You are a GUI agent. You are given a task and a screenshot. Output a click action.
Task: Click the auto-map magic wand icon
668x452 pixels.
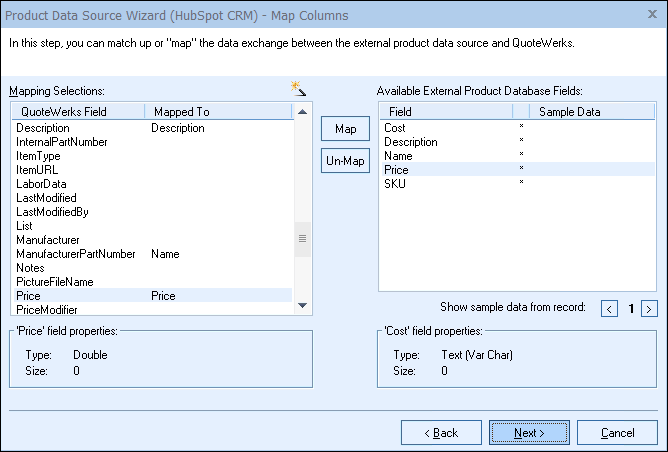(297, 89)
